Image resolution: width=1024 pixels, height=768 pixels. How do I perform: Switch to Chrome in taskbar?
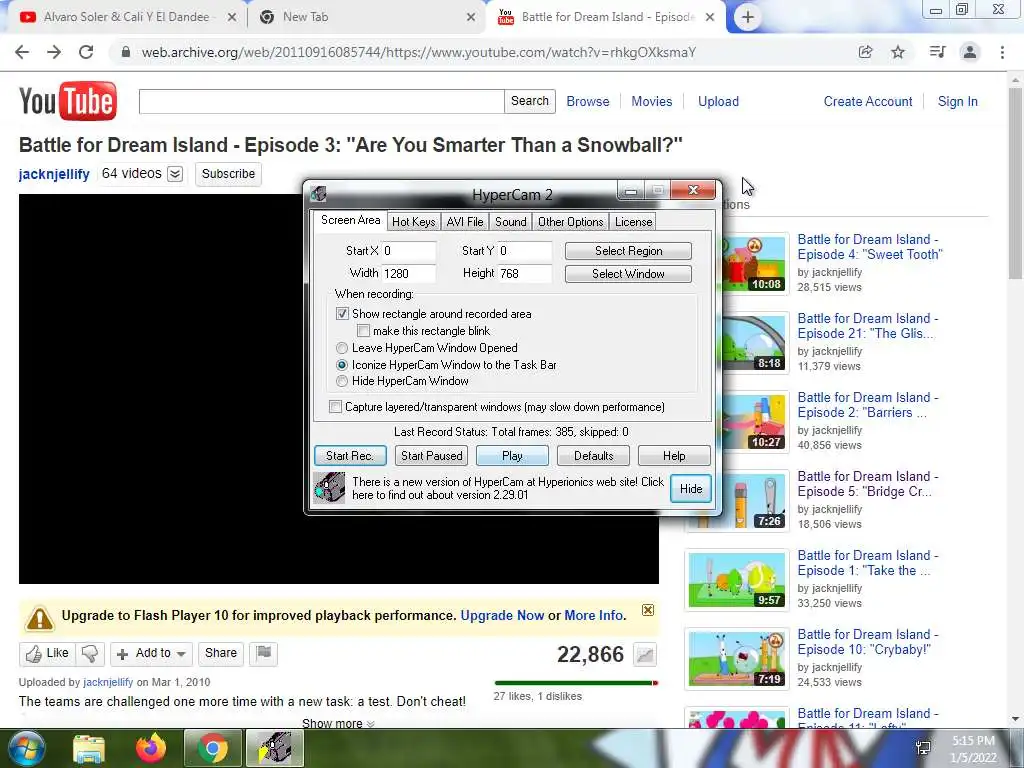213,748
